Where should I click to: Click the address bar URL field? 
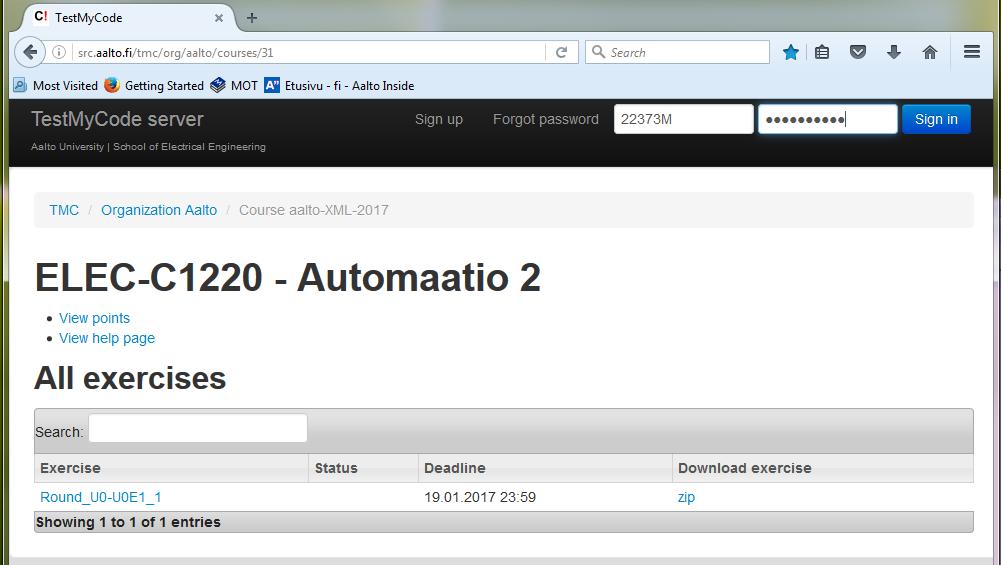[308, 52]
